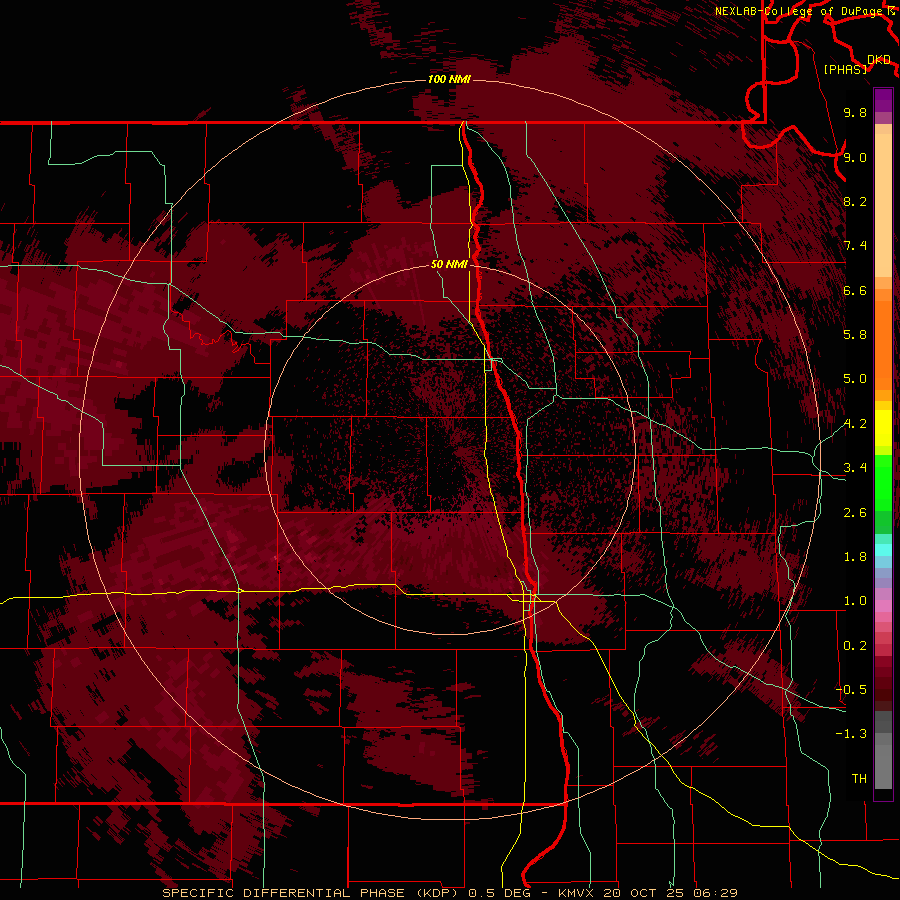The height and width of the screenshot is (900, 900).
Task: Click the 9.0 value on the scale
Action: (855, 157)
